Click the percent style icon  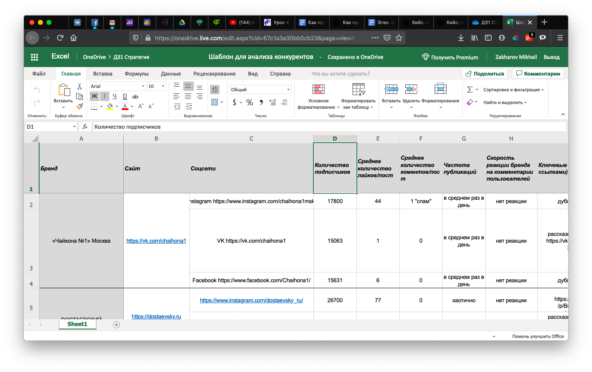[x=249, y=102]
